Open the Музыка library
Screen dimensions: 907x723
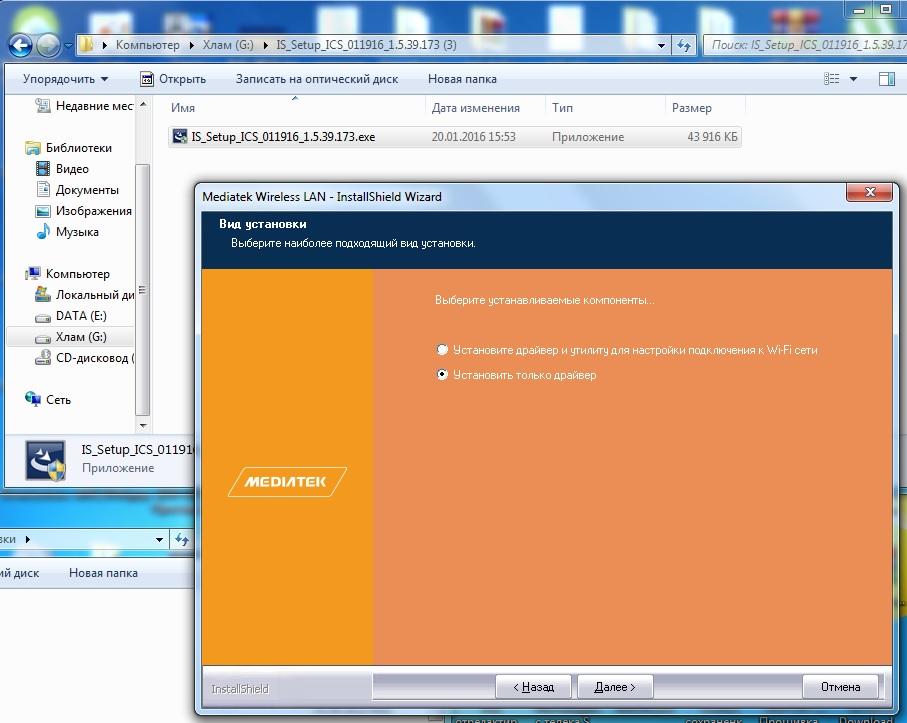[x=68, y=232]
